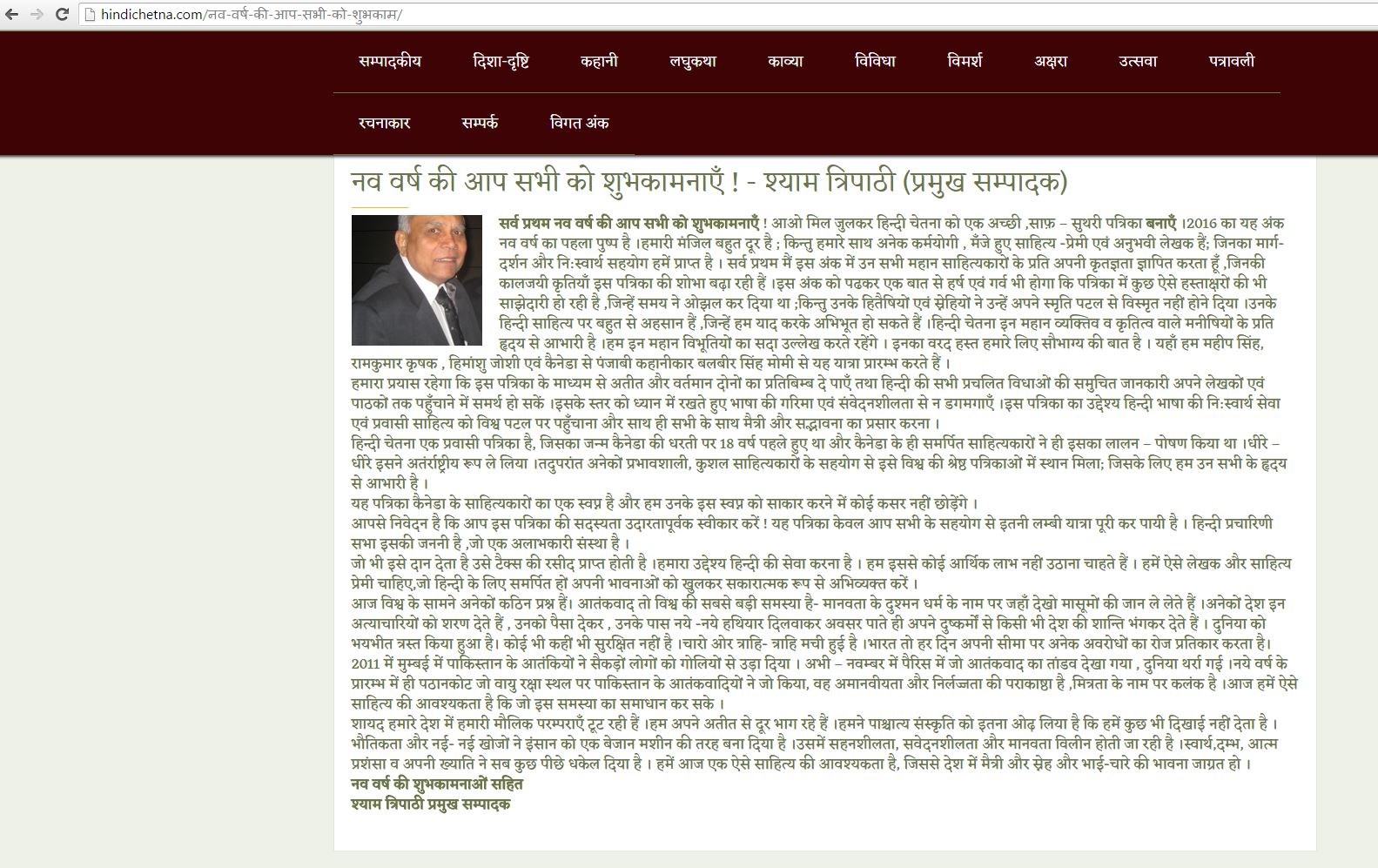This screenshot has height=868, width=1378.
Task: Open the सम्पादकीय menu item
Action: pos(389,61)
